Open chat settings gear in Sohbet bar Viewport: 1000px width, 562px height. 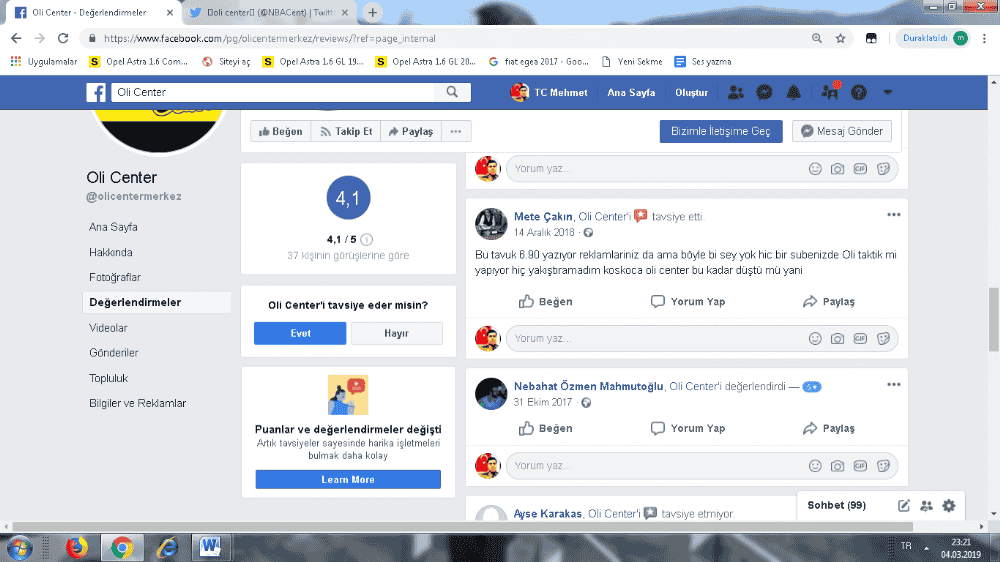pos(949,506)
